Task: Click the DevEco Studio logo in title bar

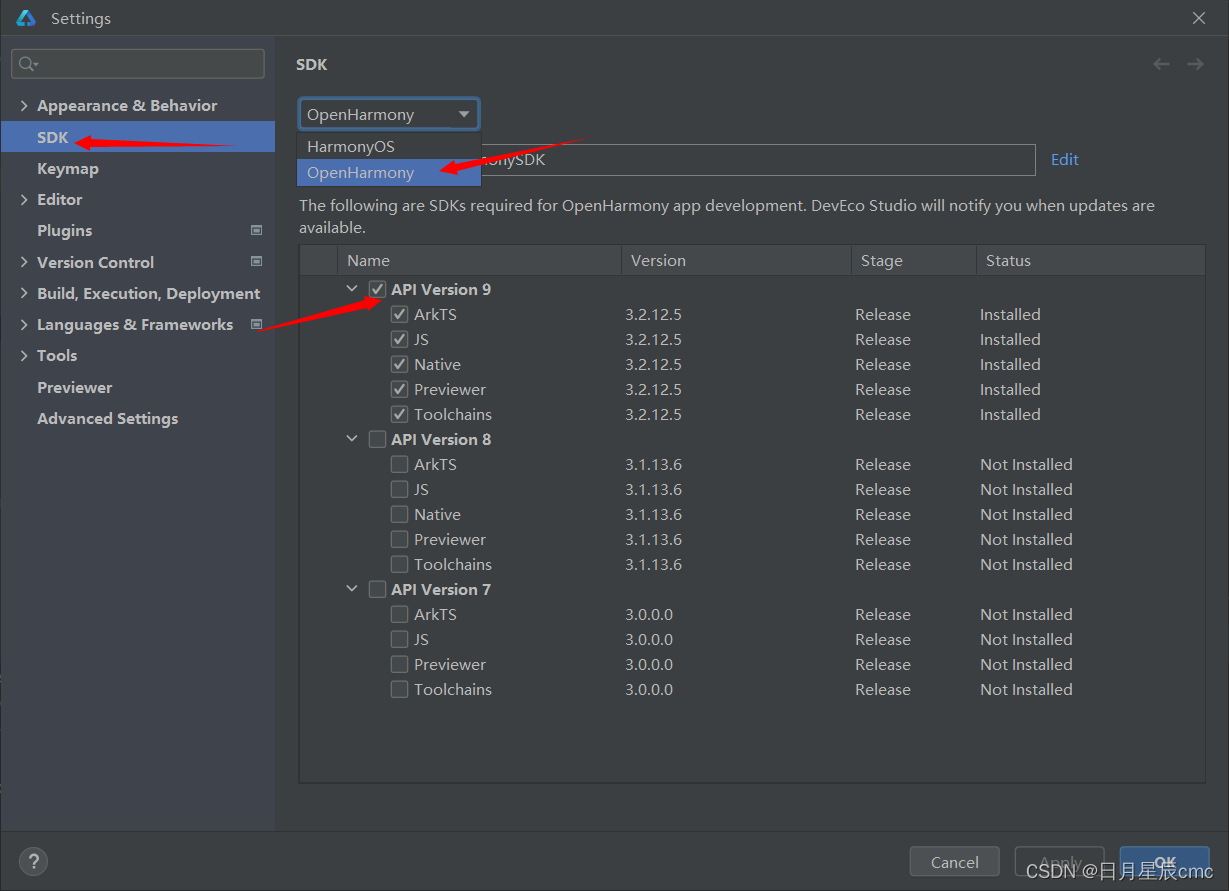Action: pos(27,18)
